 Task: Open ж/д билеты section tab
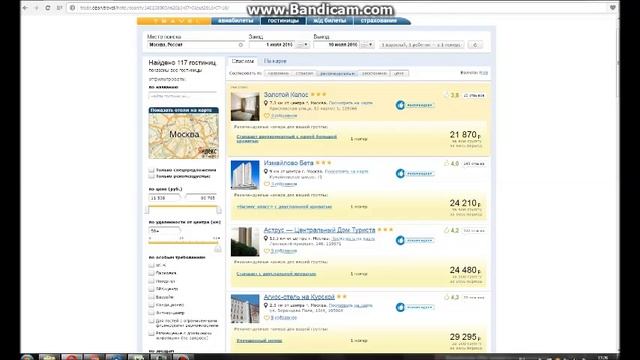(330, 21)
